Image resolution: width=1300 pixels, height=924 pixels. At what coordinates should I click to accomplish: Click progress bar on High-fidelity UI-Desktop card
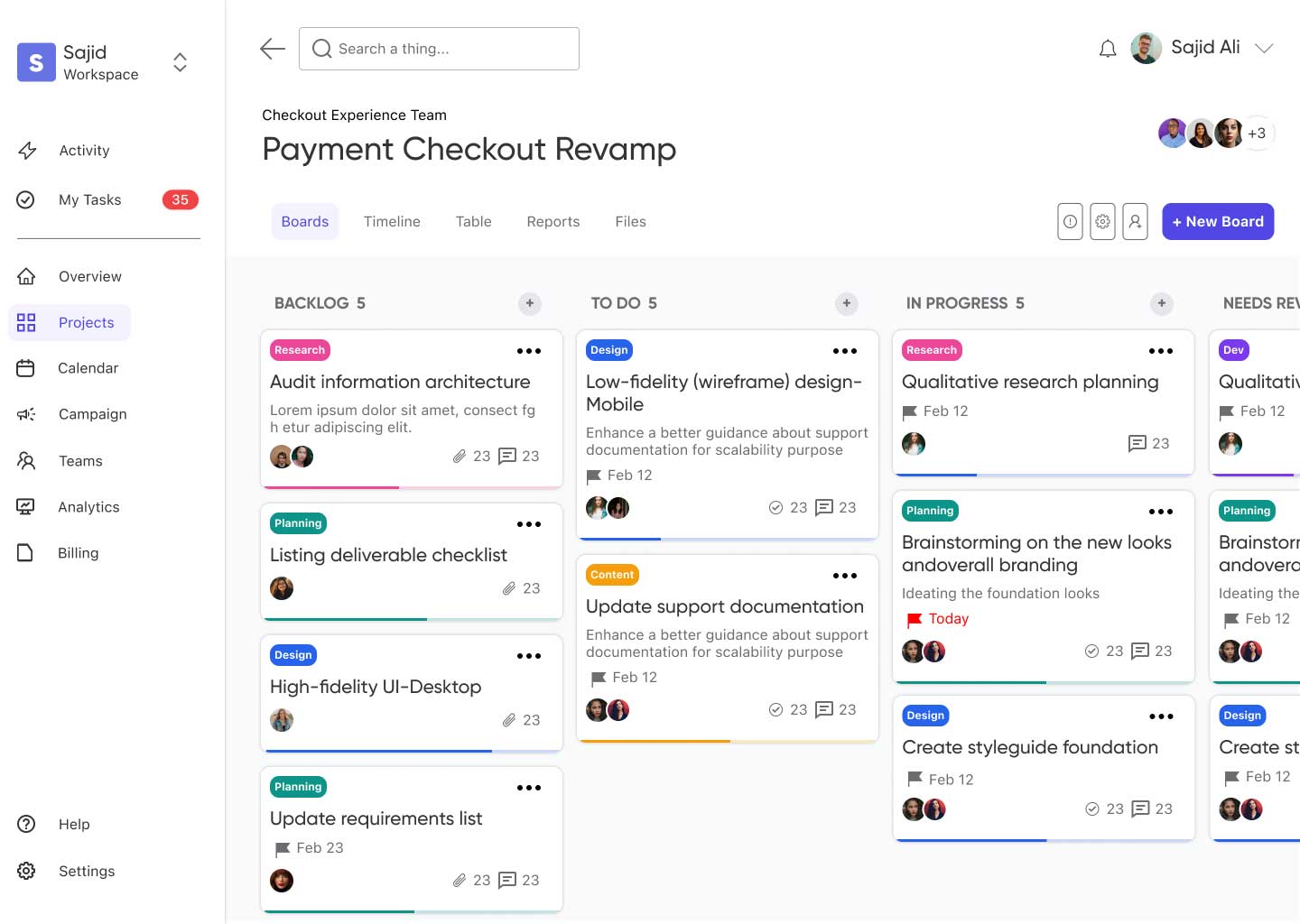412,751
